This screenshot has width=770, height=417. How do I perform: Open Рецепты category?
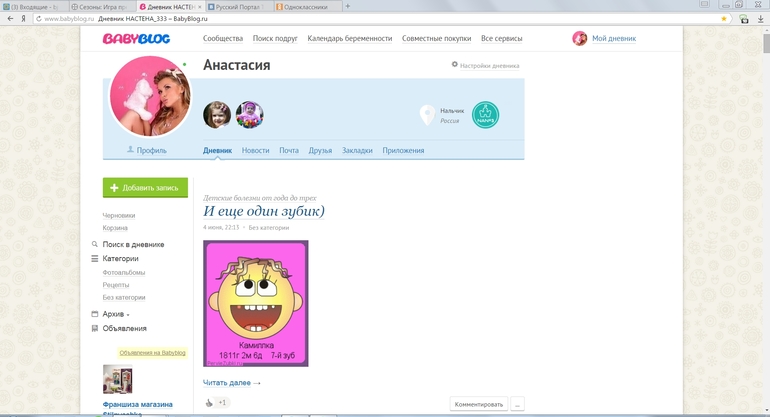pyautogui.click(x=116, y=285)
